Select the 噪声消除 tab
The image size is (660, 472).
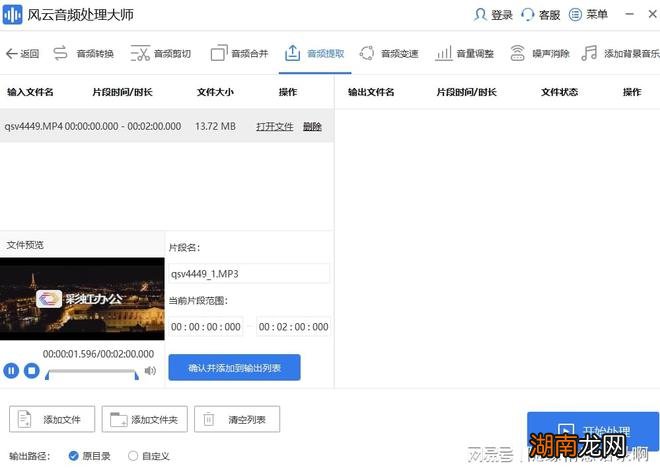(x=540, y=53)
